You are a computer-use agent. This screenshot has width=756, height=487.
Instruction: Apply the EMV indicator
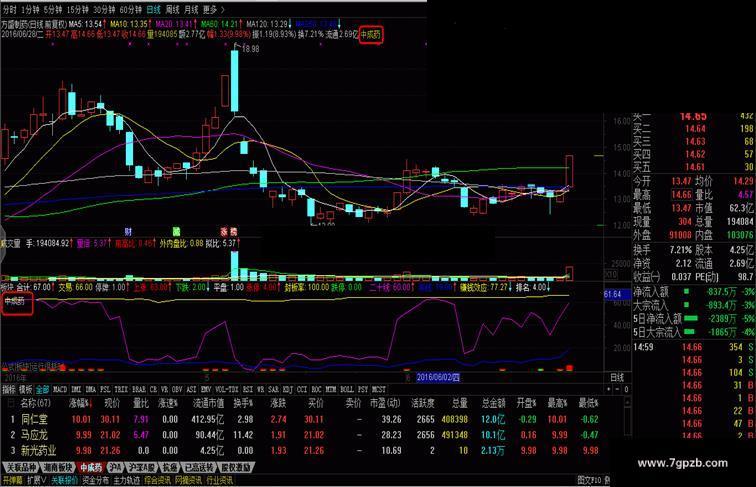206,390
